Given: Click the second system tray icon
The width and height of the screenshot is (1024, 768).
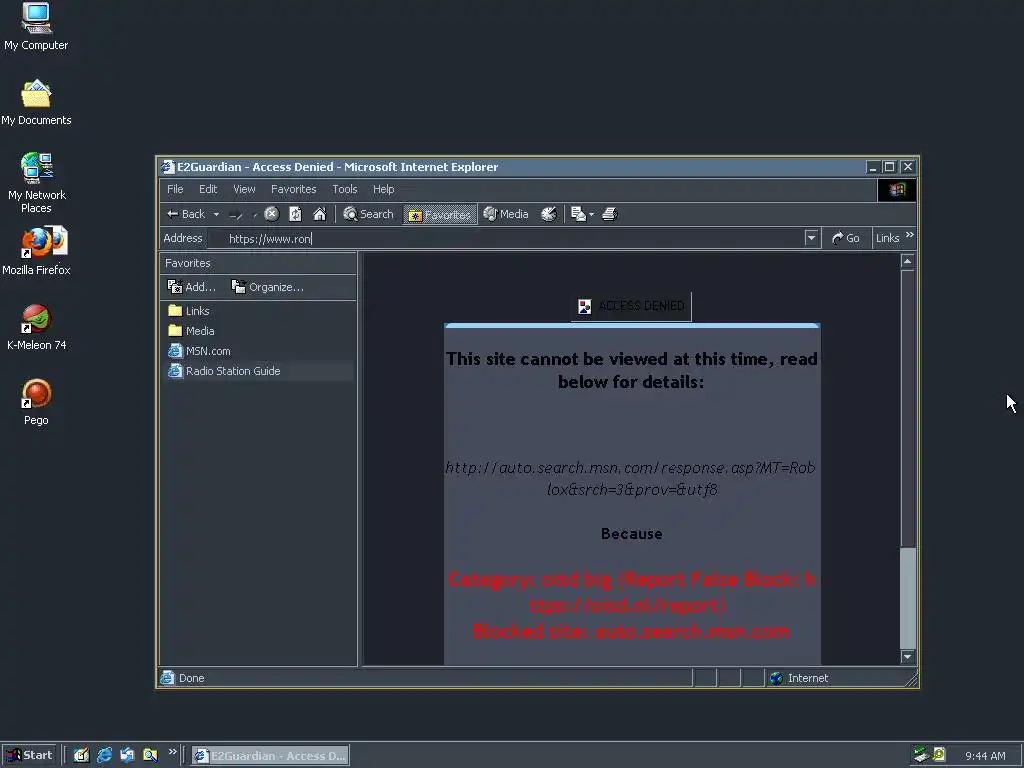Looking at the screenshot, I should [939, 756].
